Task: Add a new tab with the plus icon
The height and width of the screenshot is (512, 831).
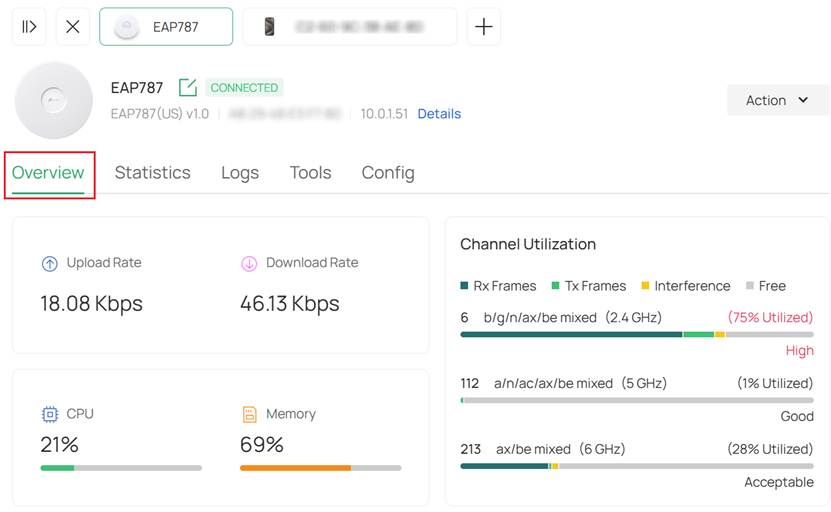Action: (483, 27)
